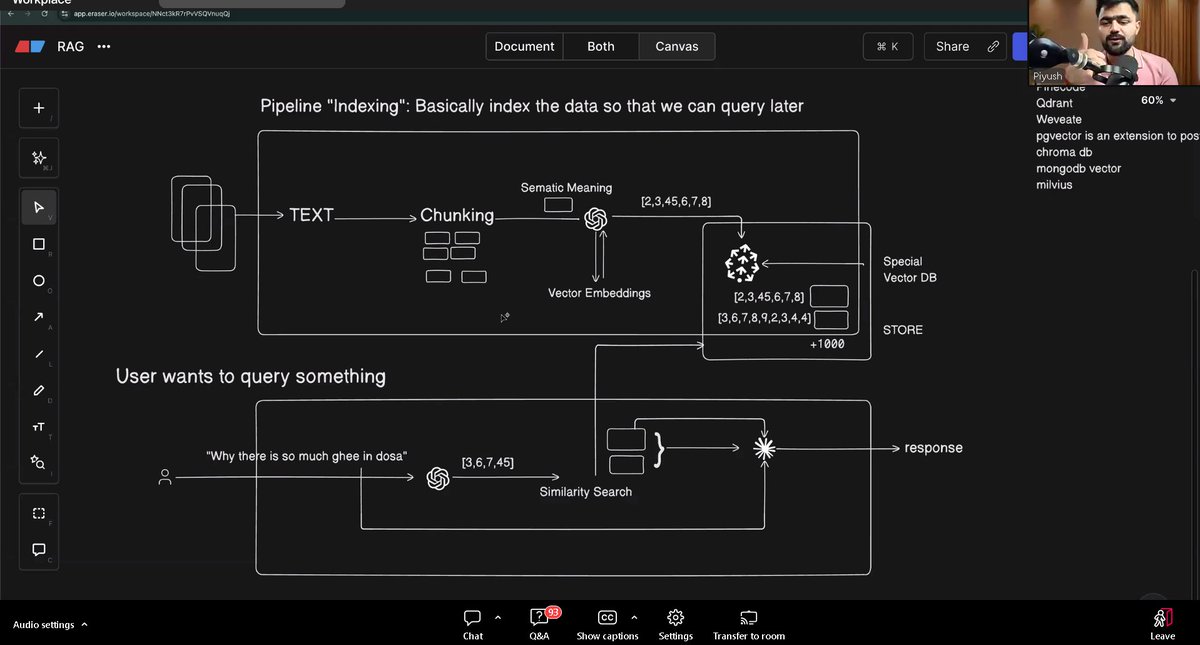Select the Chunking label

point(457,215)
